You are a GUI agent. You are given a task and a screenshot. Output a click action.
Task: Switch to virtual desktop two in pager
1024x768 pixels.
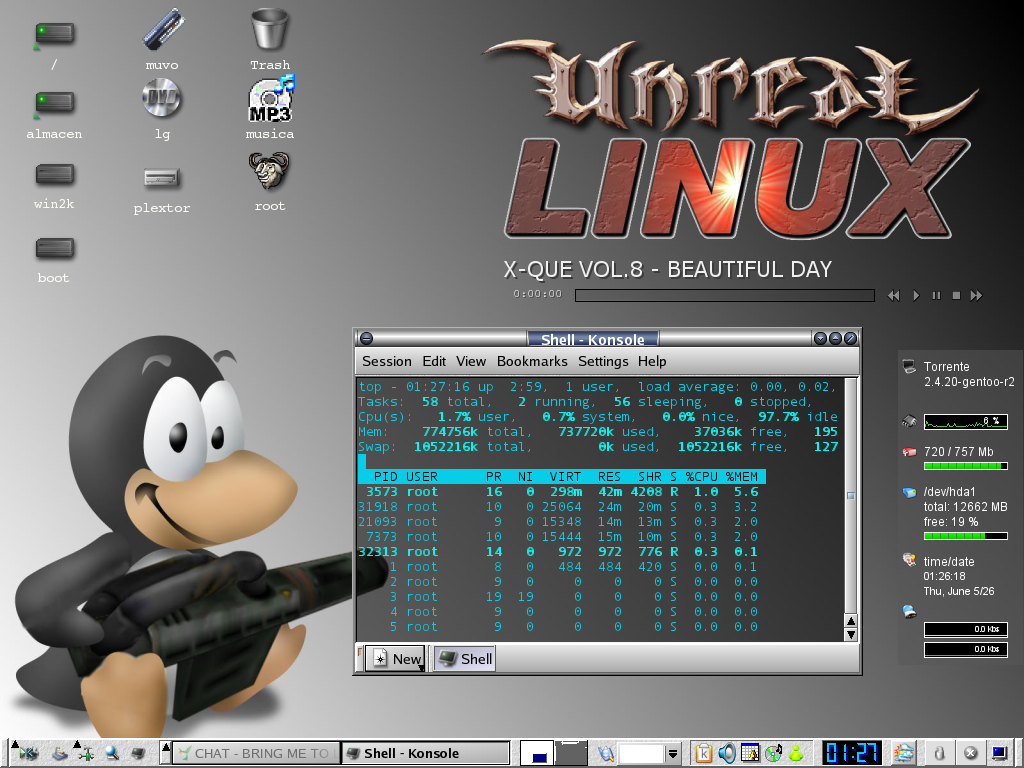571,753
